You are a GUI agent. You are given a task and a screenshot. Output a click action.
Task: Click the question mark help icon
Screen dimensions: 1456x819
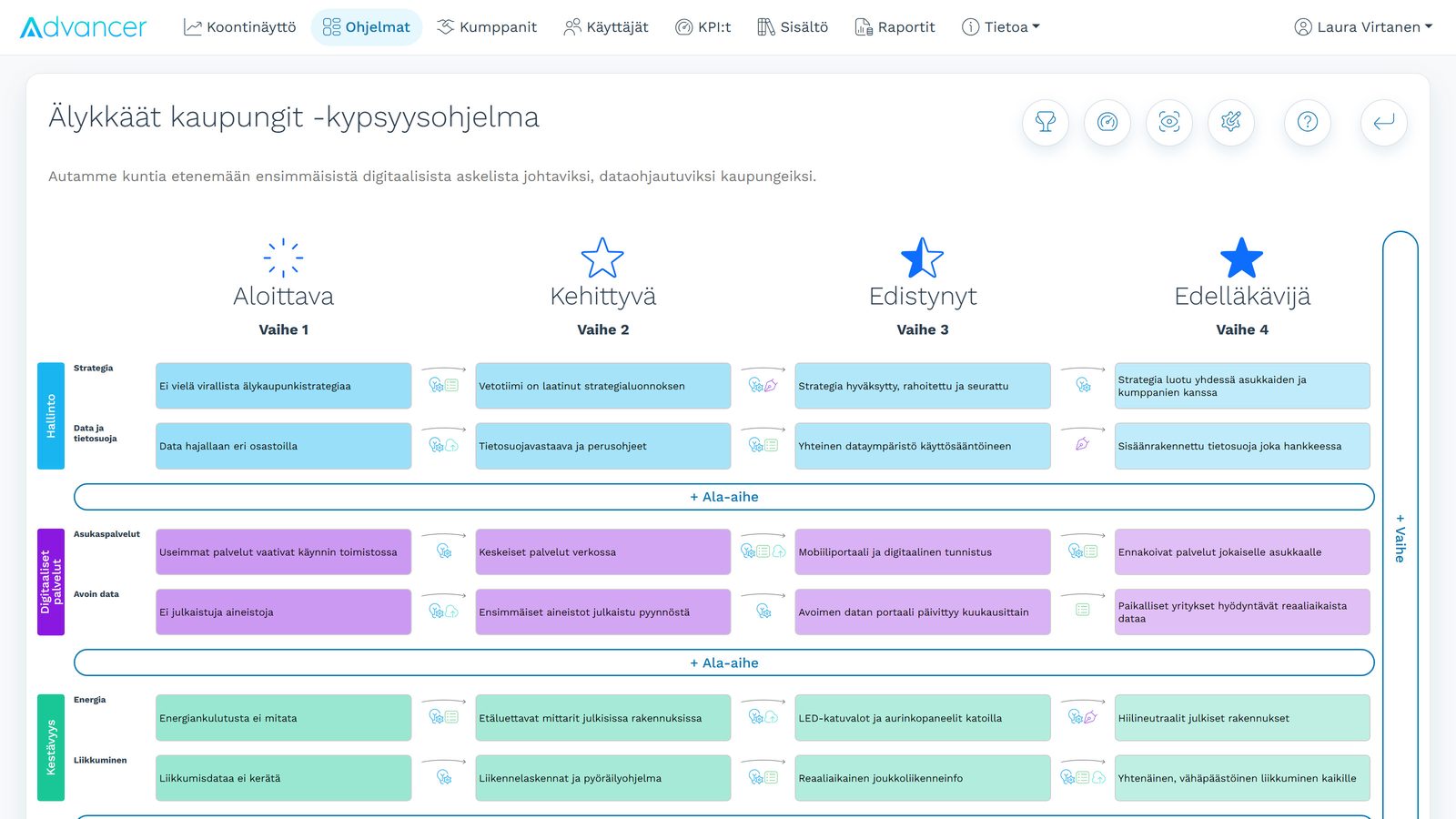pos(1308,122)
